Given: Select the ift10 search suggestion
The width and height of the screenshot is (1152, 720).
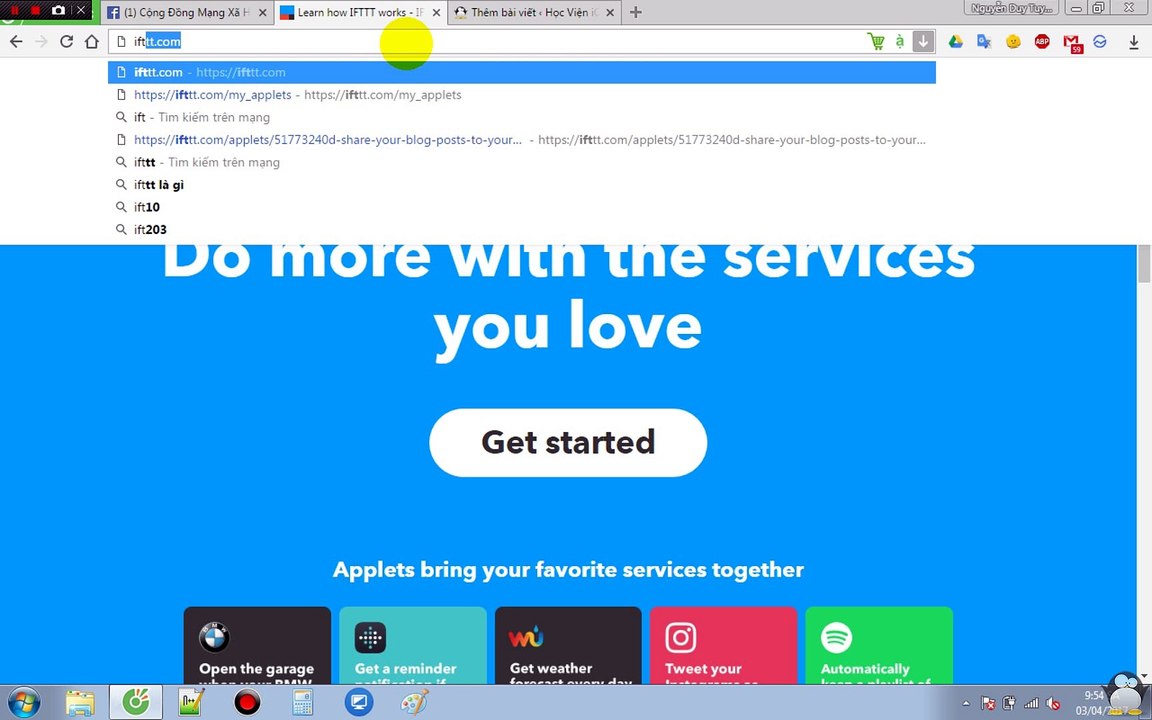Looking at the screenshot, I should 522,206.
